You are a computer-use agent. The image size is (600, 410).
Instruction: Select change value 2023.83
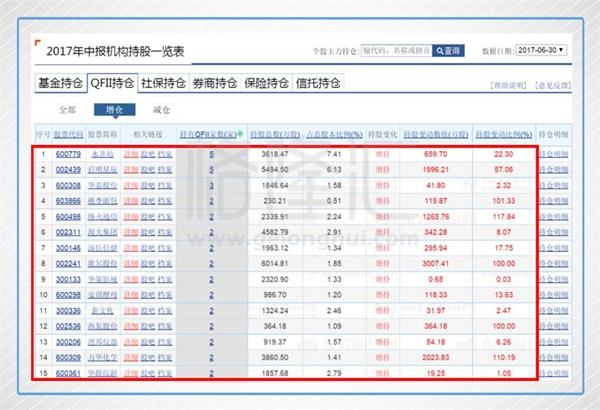click(435, 358)
